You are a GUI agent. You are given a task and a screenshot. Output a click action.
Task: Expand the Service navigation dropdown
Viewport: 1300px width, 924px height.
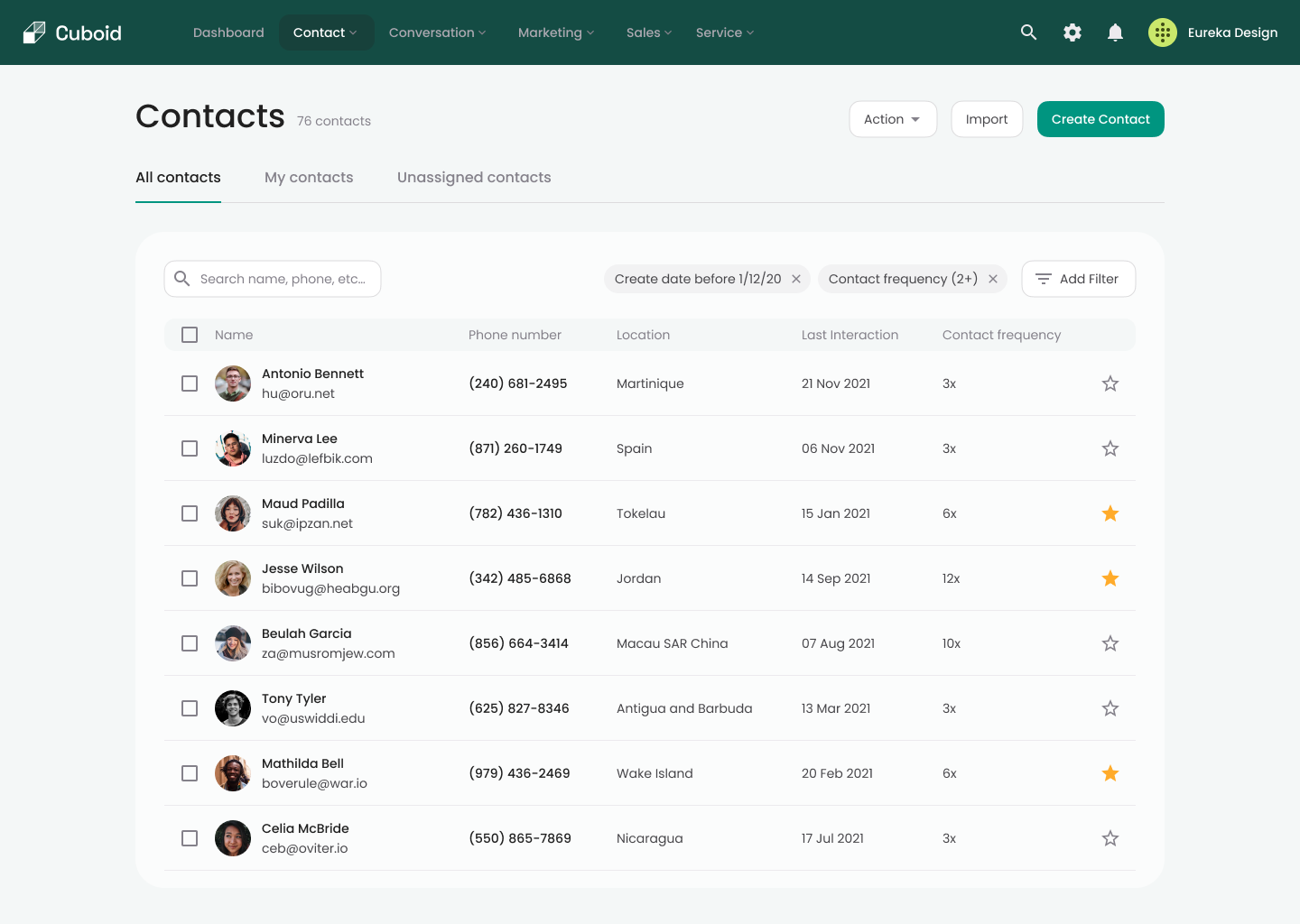(724, 32)
